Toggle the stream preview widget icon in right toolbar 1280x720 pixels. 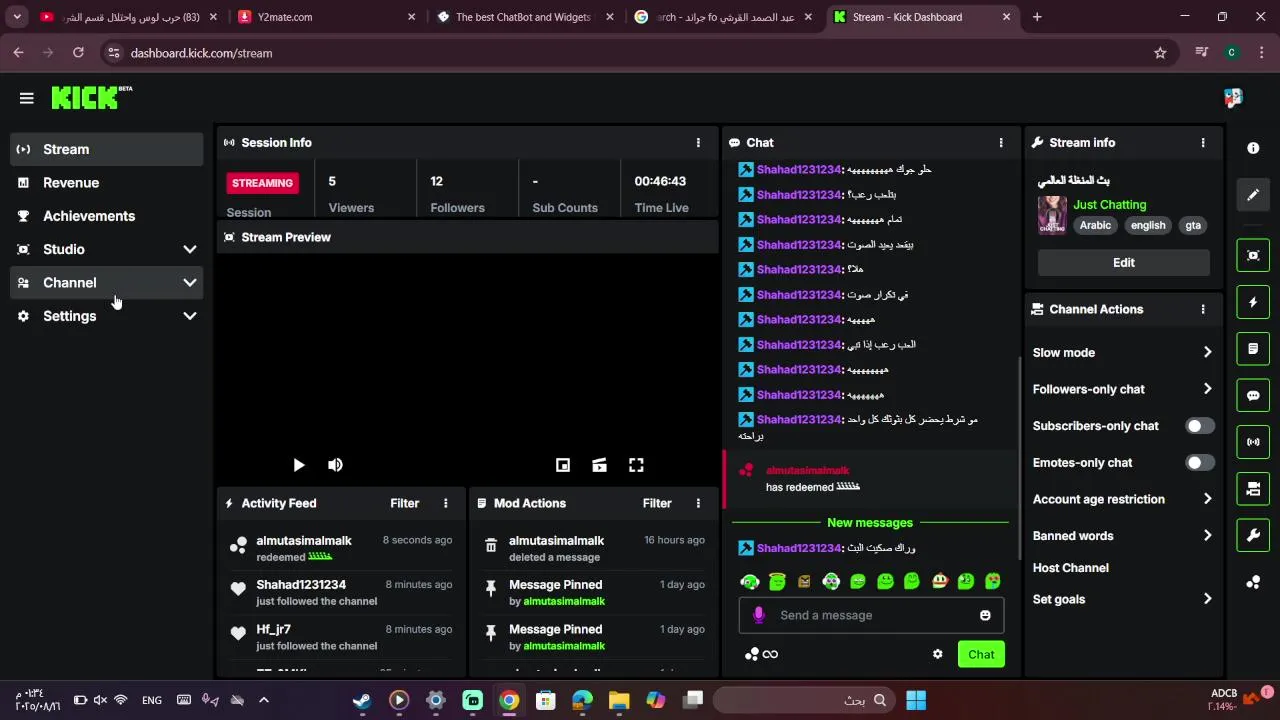1253,255
